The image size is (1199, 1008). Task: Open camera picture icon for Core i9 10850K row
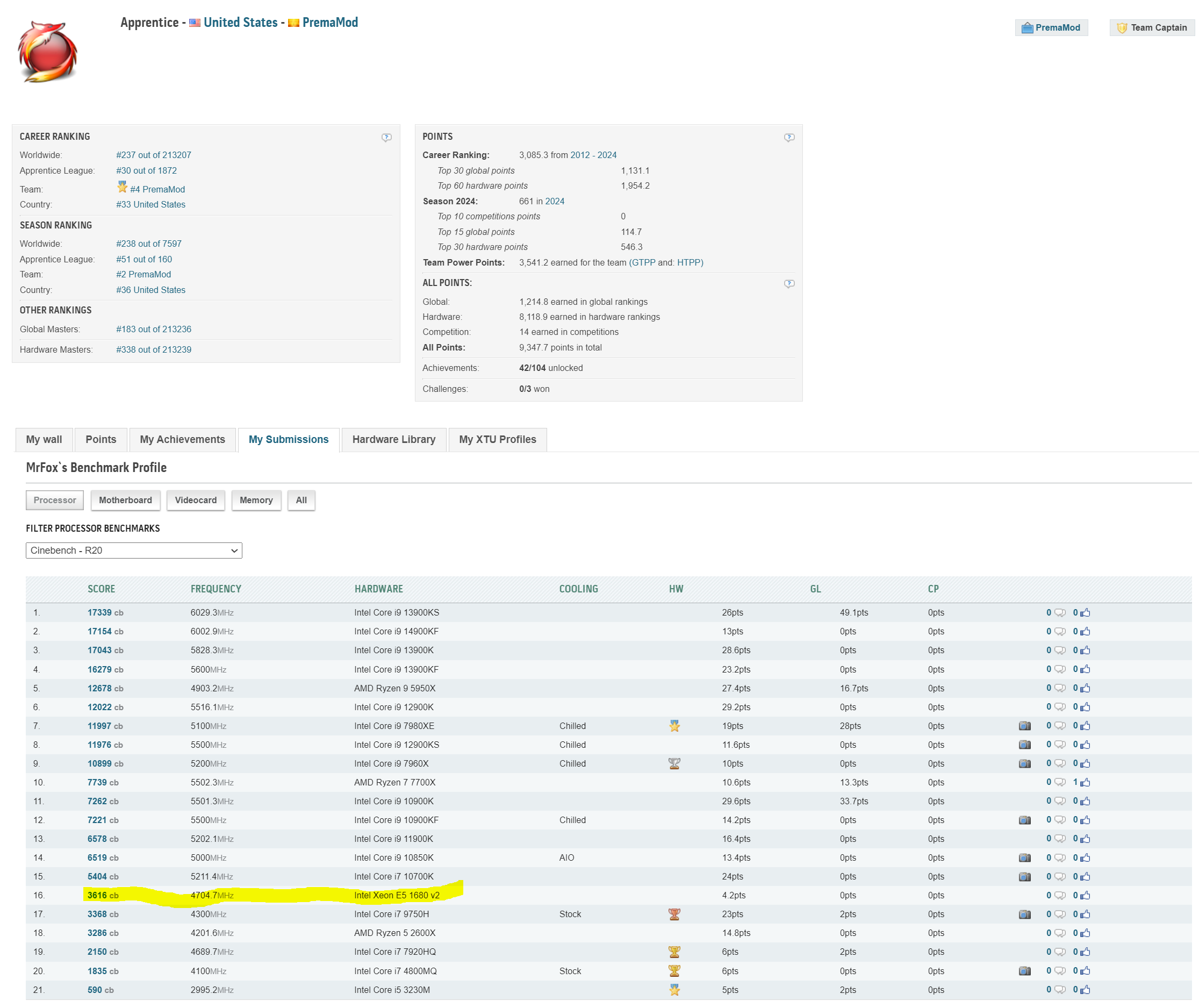[x=1025, y=857]
